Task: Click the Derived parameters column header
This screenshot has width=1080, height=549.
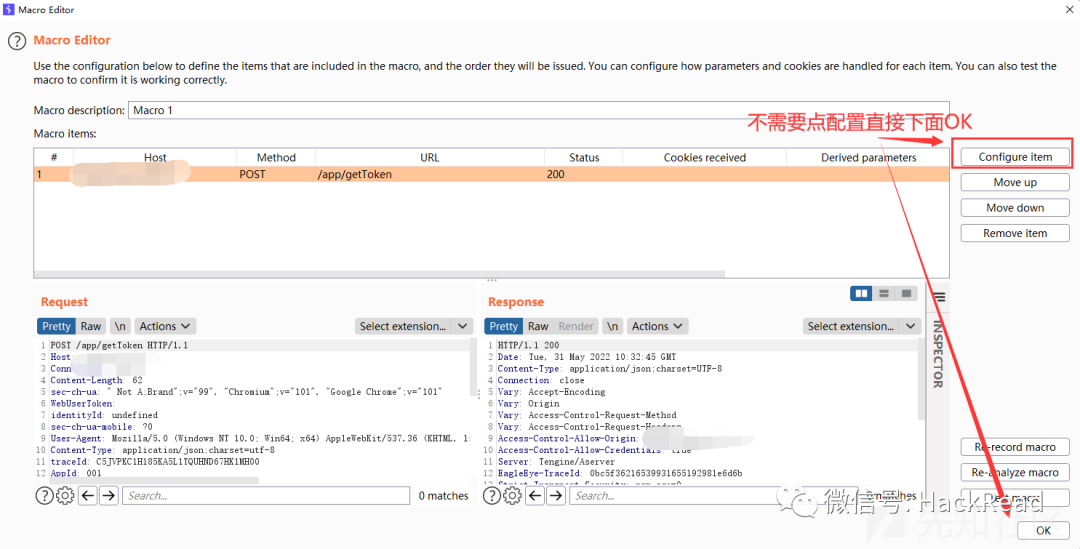Action: [869, 158]
